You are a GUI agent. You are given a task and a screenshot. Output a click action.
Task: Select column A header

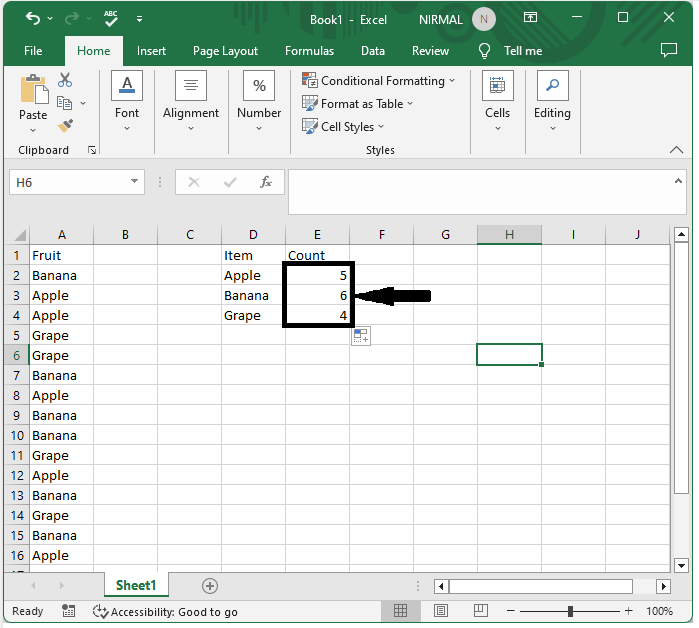pyautogui.click(x=62, y=235)
